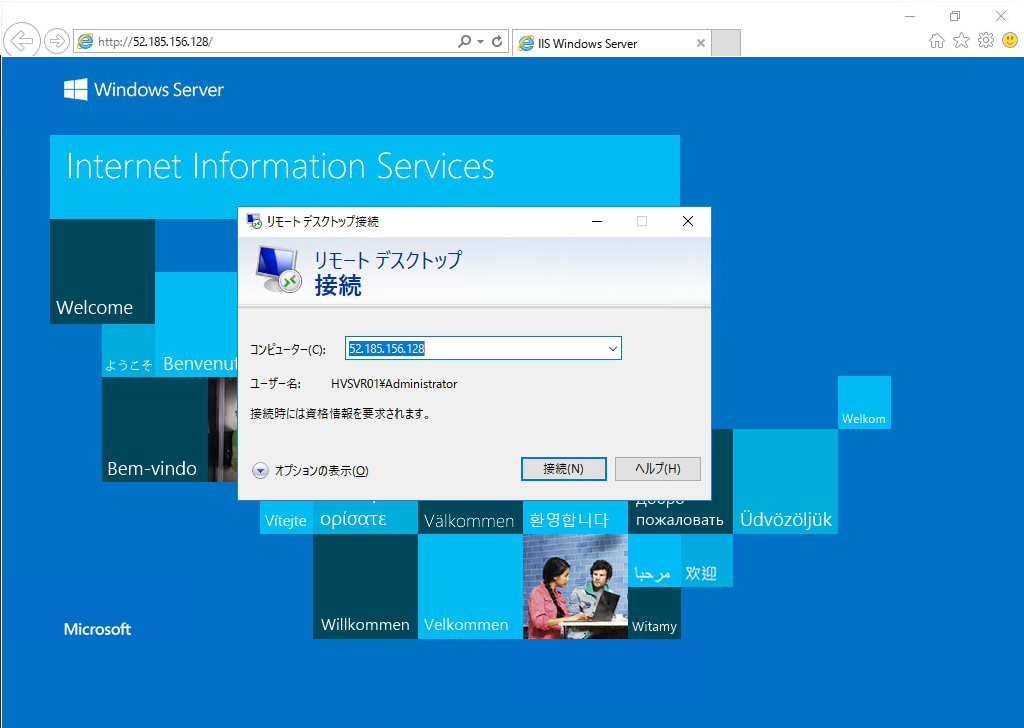Open Favorites with the star icon
1024x728 pixels.
click(961, 41)
